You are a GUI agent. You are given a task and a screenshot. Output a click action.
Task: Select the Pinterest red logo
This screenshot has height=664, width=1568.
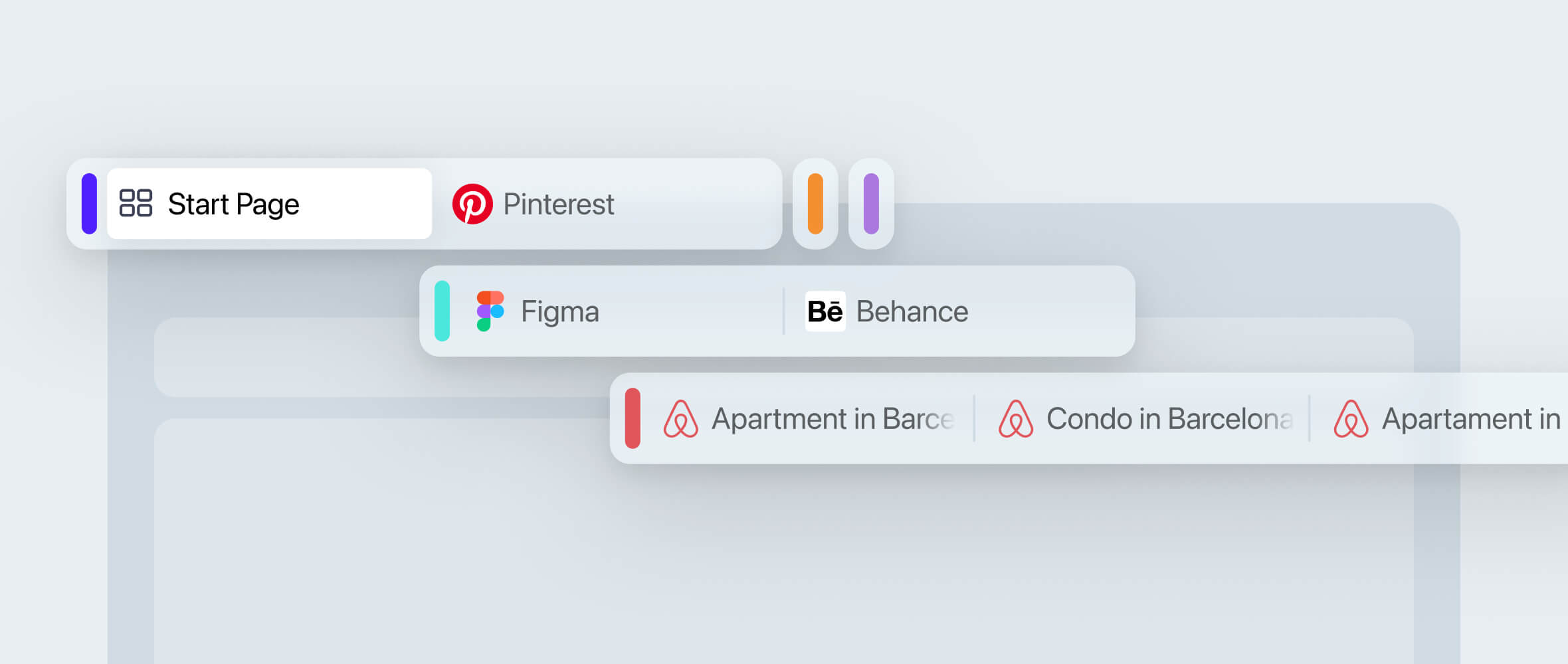(x=472, y=204)
